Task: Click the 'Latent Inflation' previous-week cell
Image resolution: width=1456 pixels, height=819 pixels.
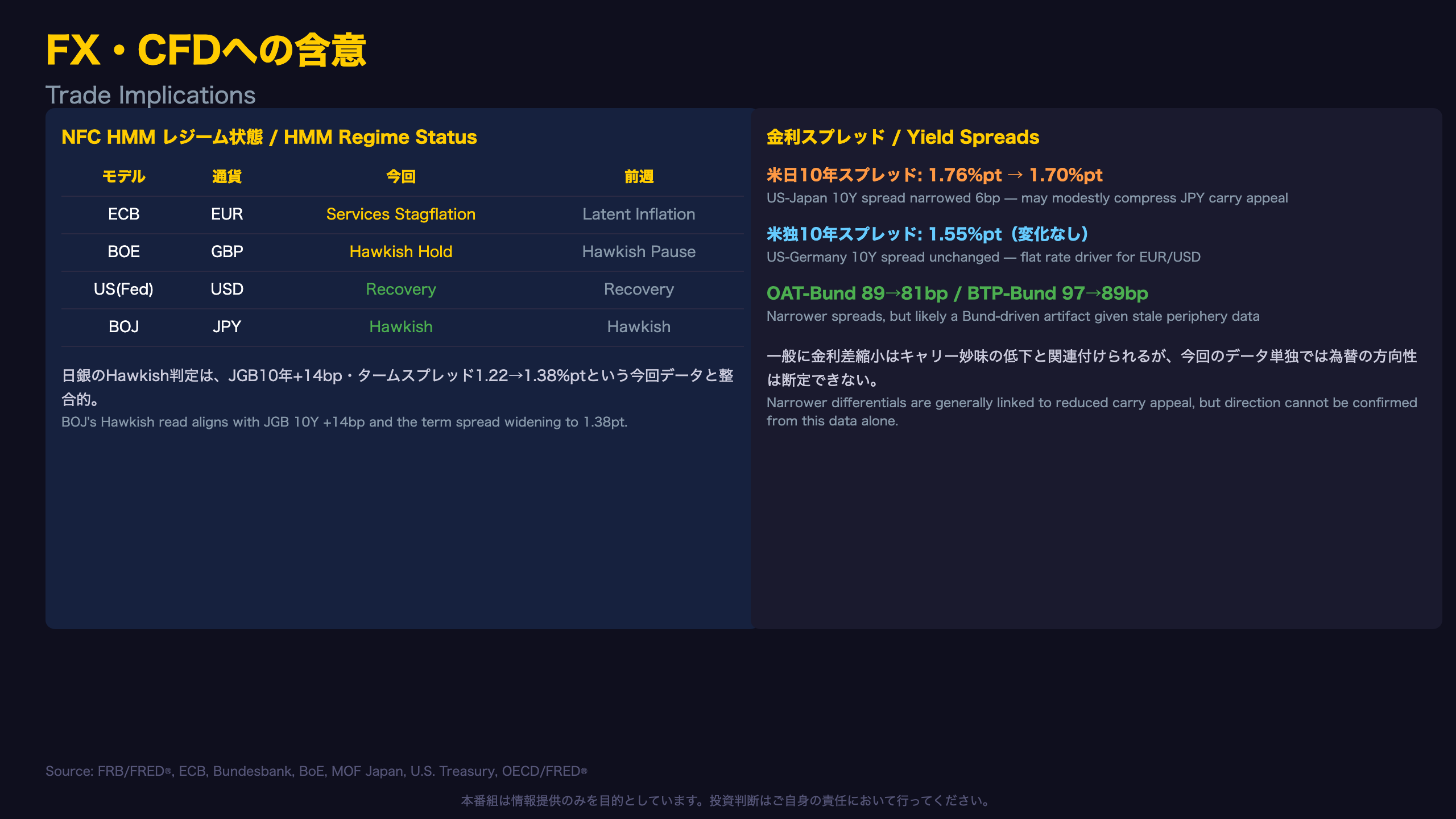Action: coord(639,214)
